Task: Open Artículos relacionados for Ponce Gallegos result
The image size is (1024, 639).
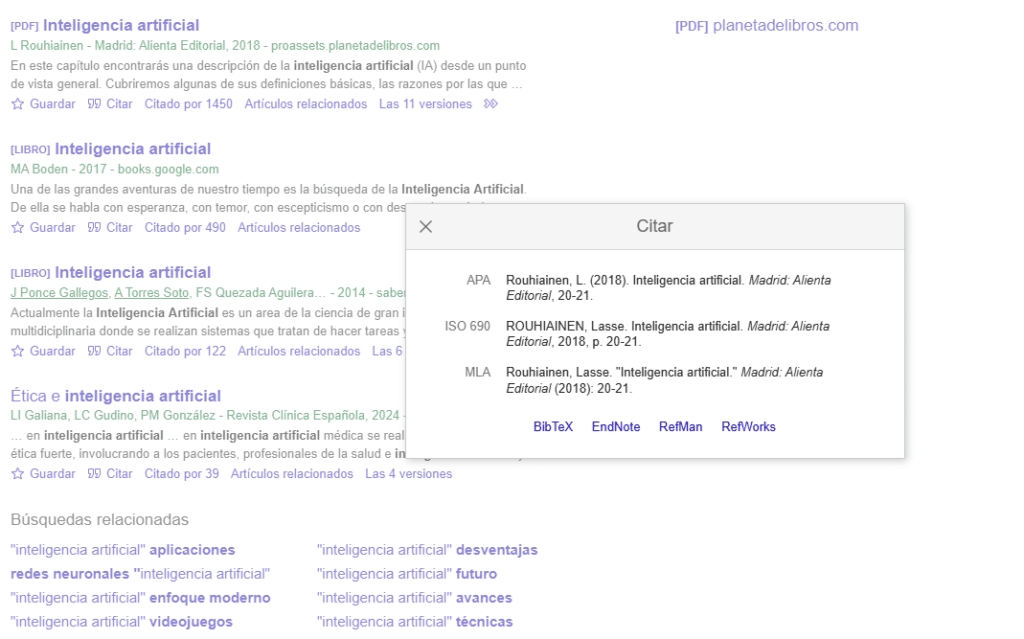Action: tap(298, 351)
